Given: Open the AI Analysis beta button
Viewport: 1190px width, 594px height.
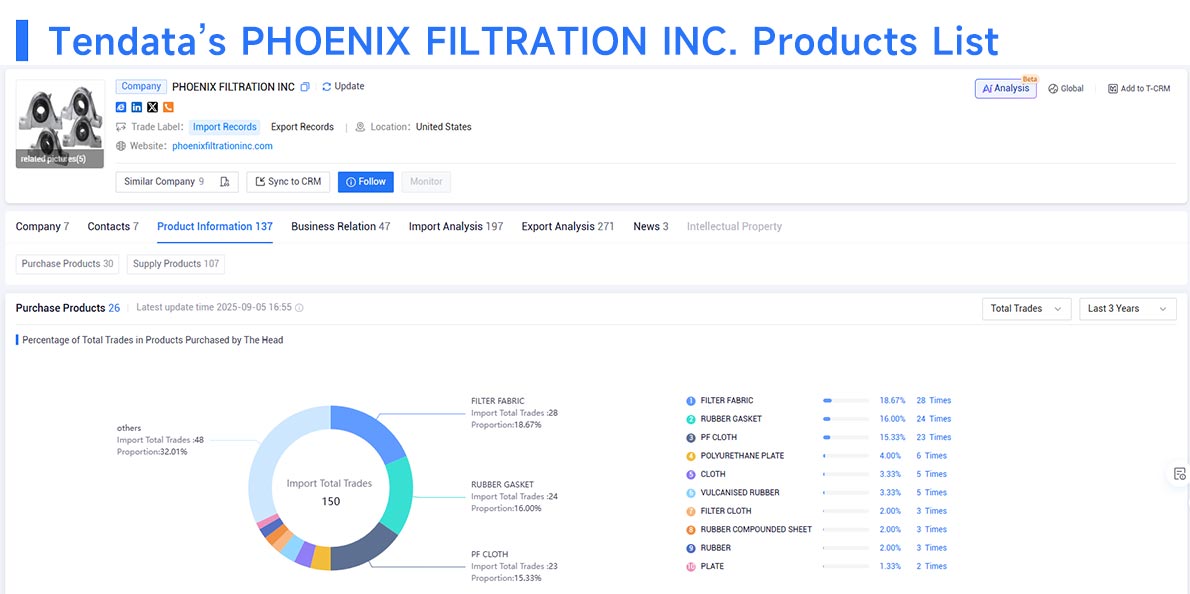Looking at the screenshot, I should click(x=1006, y=88).
